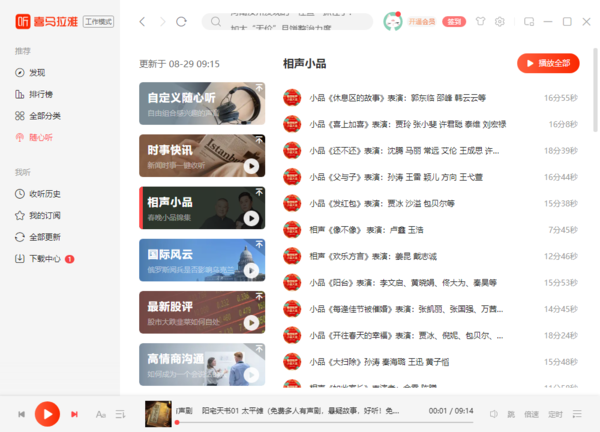The image size is (600, 432).
Task: Select track 小品《开往春天的幸福》
Action: coord(430,336)
